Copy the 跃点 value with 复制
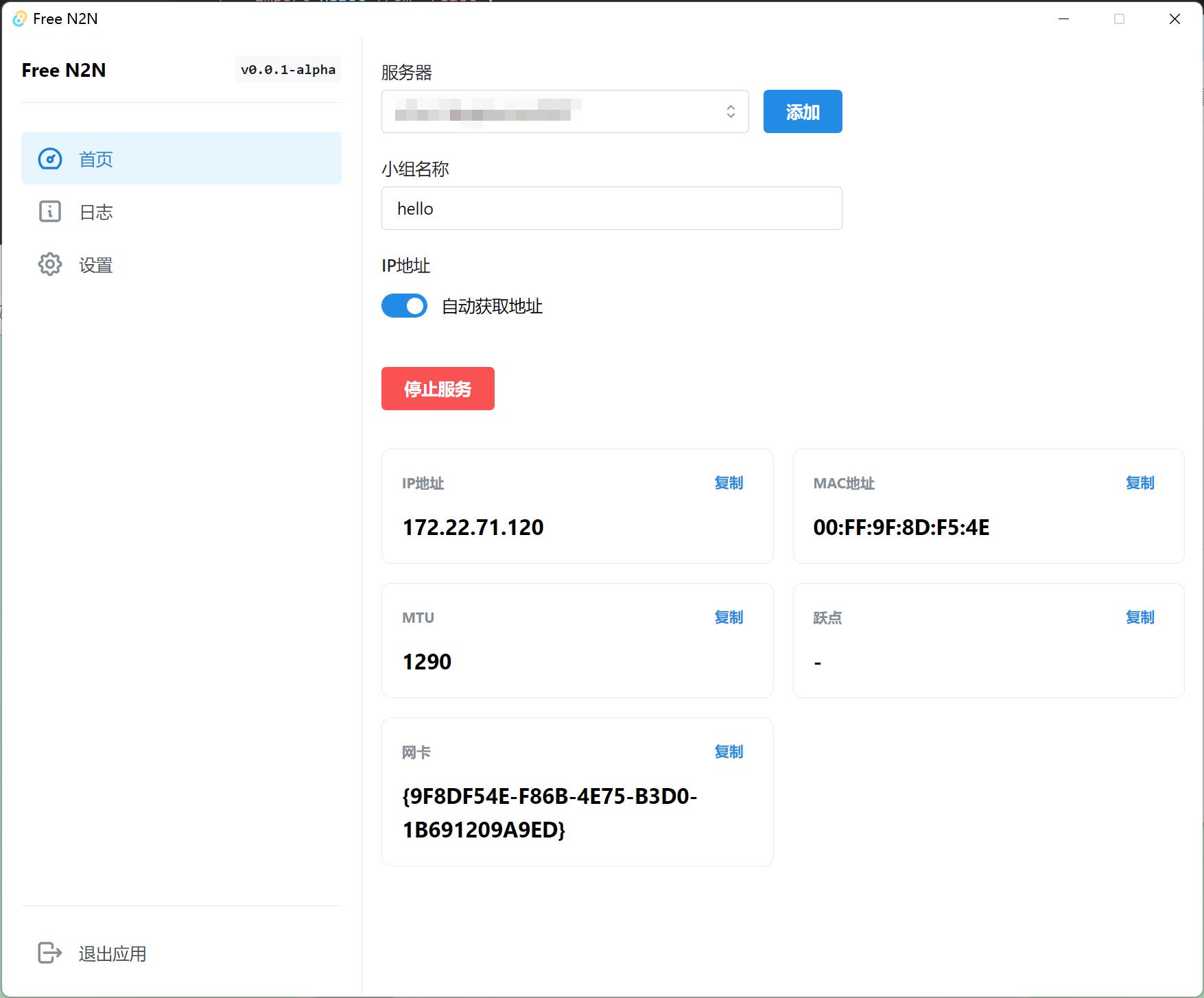Image resolution: width=1204 pixels, height=998 pixels. (x=1140, y=617)
